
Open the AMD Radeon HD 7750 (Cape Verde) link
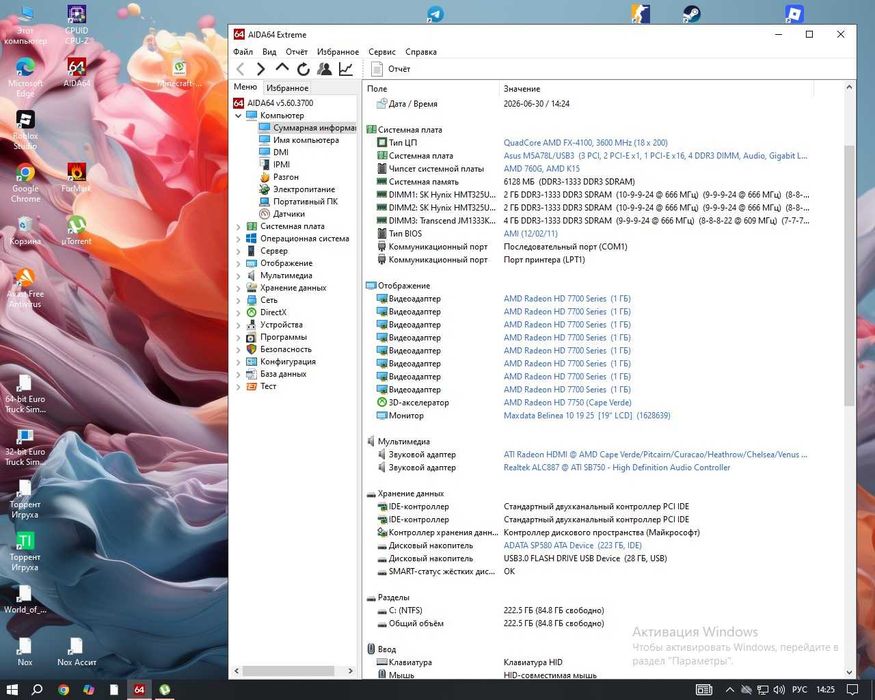tap(568, 402)
